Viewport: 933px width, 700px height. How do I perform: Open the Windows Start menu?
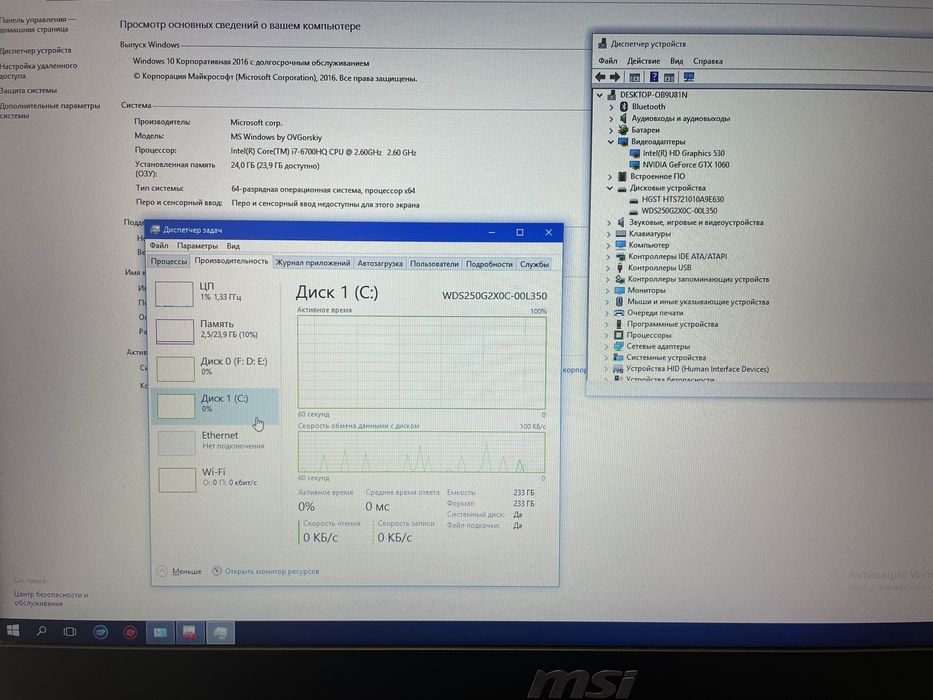coord(12,630)
